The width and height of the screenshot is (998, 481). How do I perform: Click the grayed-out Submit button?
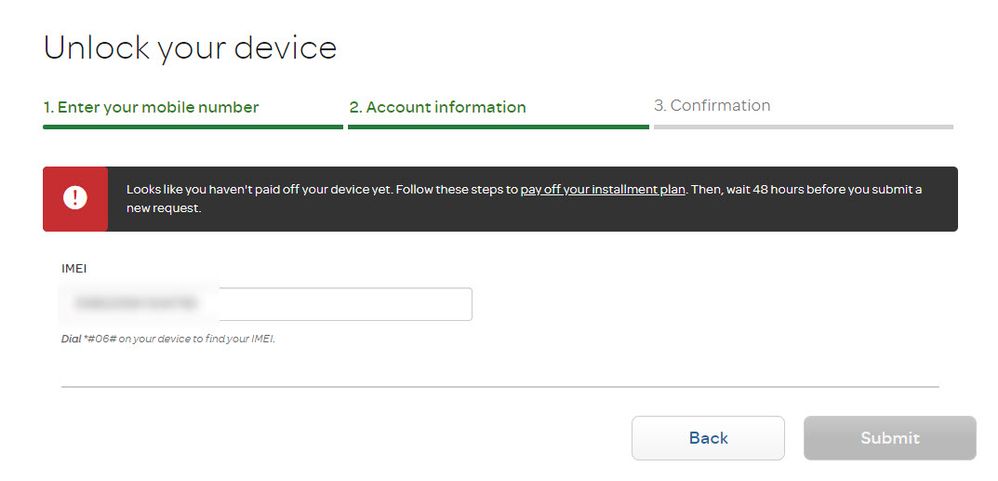point(889,438)
